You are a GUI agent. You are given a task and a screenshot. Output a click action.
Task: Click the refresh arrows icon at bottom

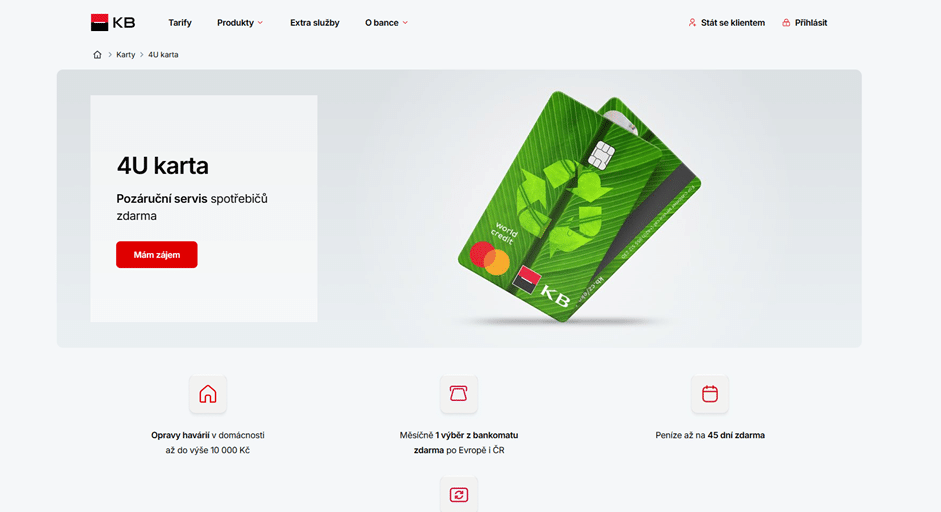coord(458,495)
